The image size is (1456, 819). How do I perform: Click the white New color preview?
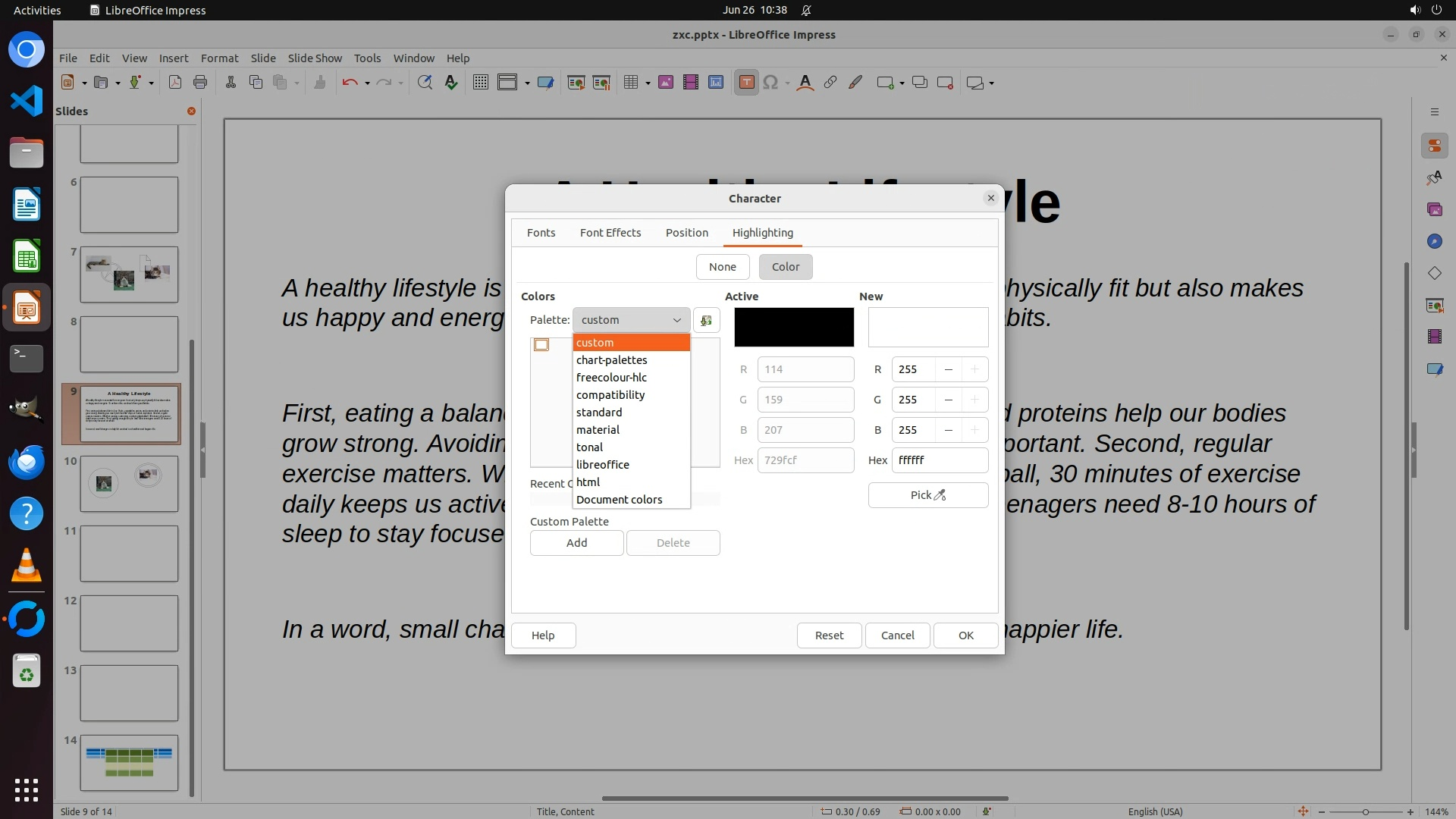pyautogui.click(x=927, y=327)
